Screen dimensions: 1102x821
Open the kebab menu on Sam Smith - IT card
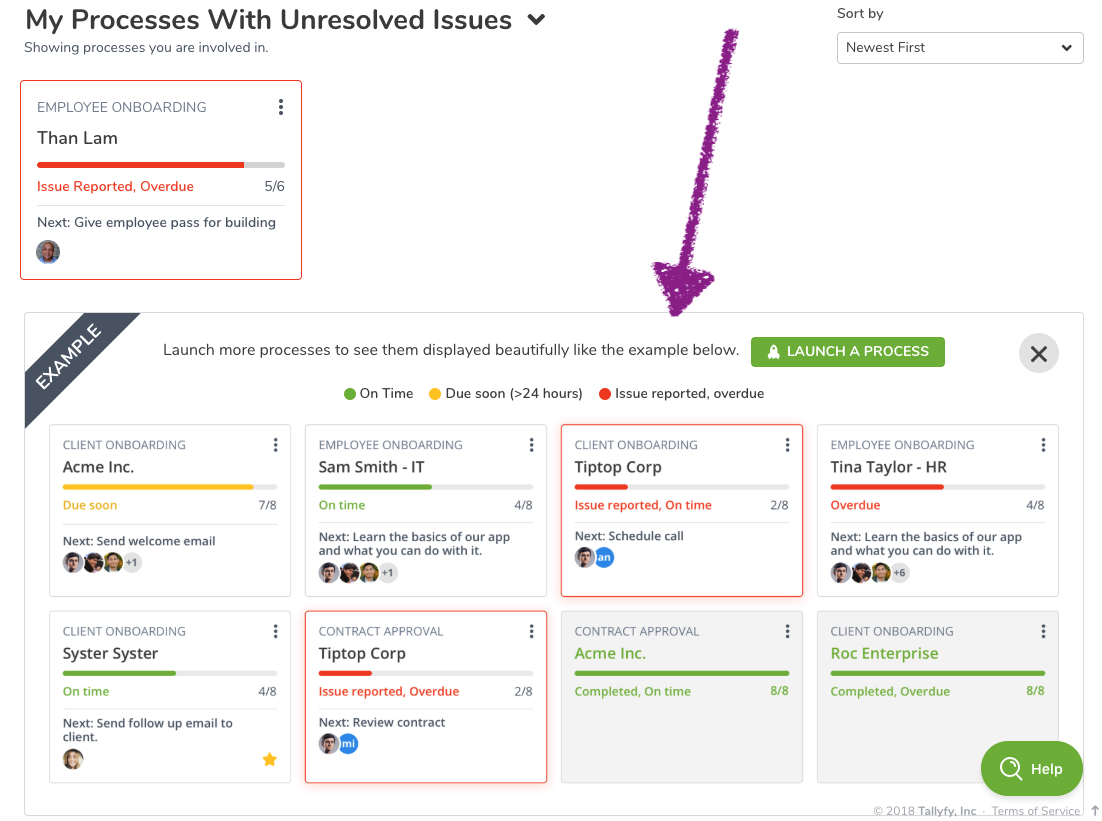531,444
